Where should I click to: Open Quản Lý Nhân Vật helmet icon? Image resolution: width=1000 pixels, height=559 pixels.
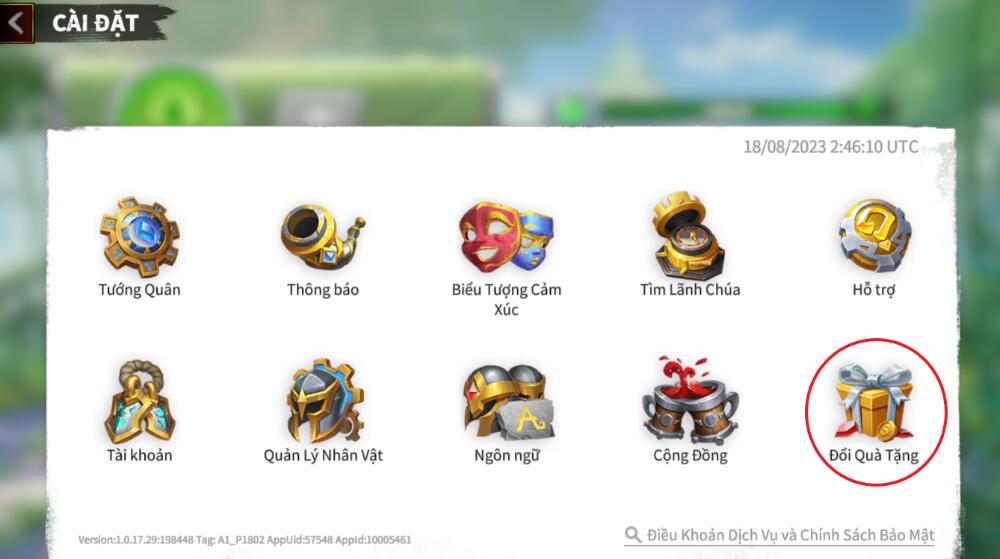coord(324,400)
